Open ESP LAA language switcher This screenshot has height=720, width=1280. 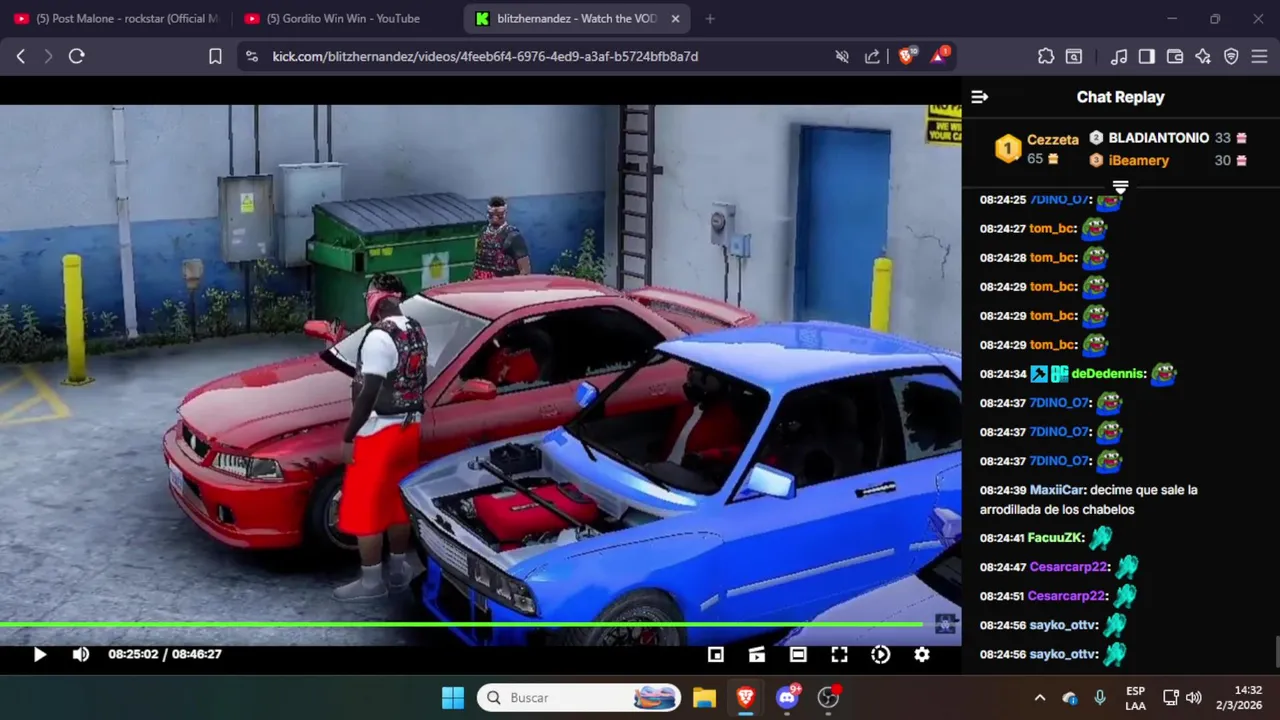(x=1135, y=697)
